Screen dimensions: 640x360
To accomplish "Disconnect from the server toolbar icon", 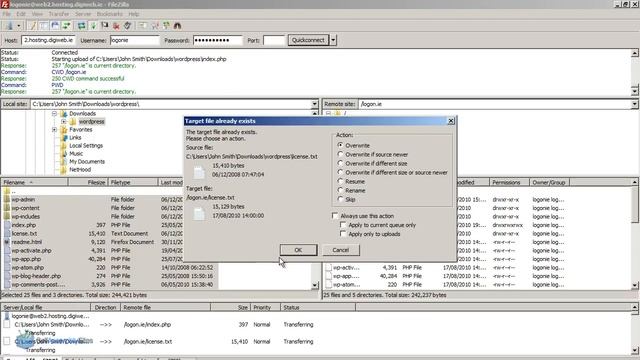I will point(116,26).
